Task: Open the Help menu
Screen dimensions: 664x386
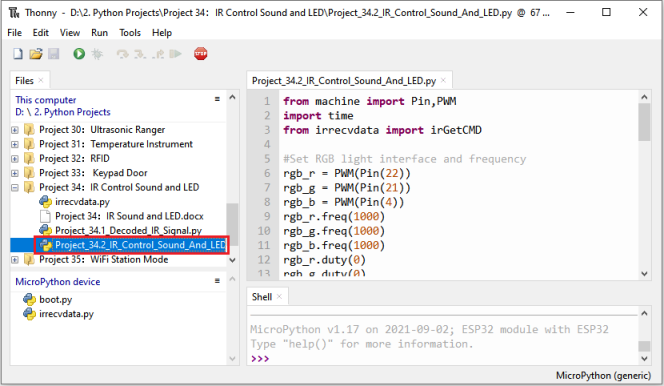Action: (162, 33)
